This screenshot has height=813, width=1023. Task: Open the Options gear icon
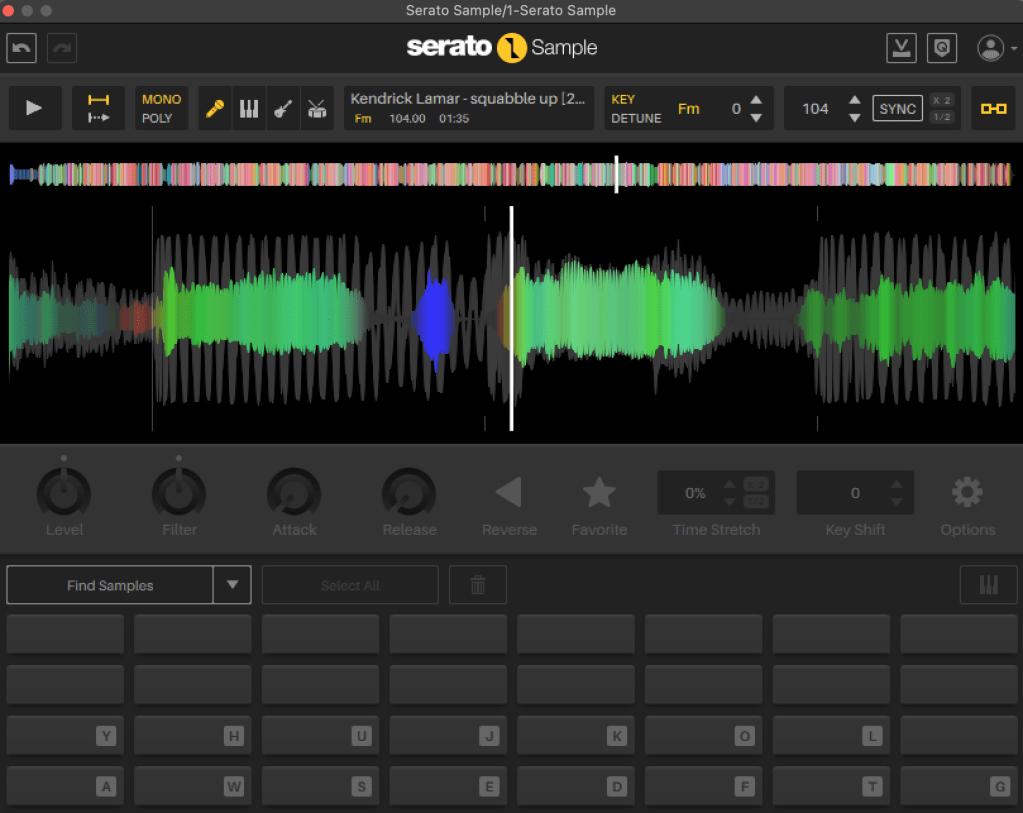(x=967, y=492)
